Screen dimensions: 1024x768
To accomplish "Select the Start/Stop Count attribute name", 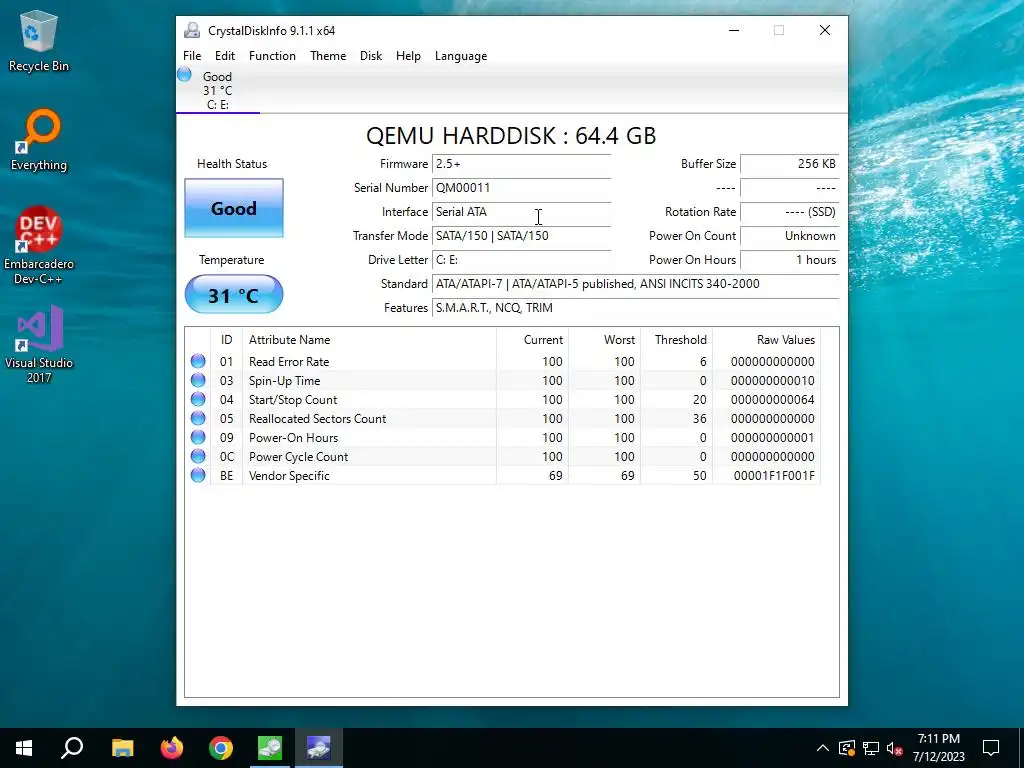I will [x=293, y=400].
